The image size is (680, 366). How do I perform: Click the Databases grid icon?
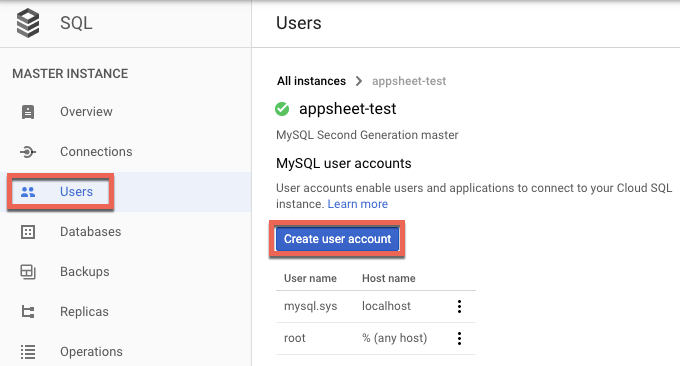pyautogui.click(x=28, y=232)
